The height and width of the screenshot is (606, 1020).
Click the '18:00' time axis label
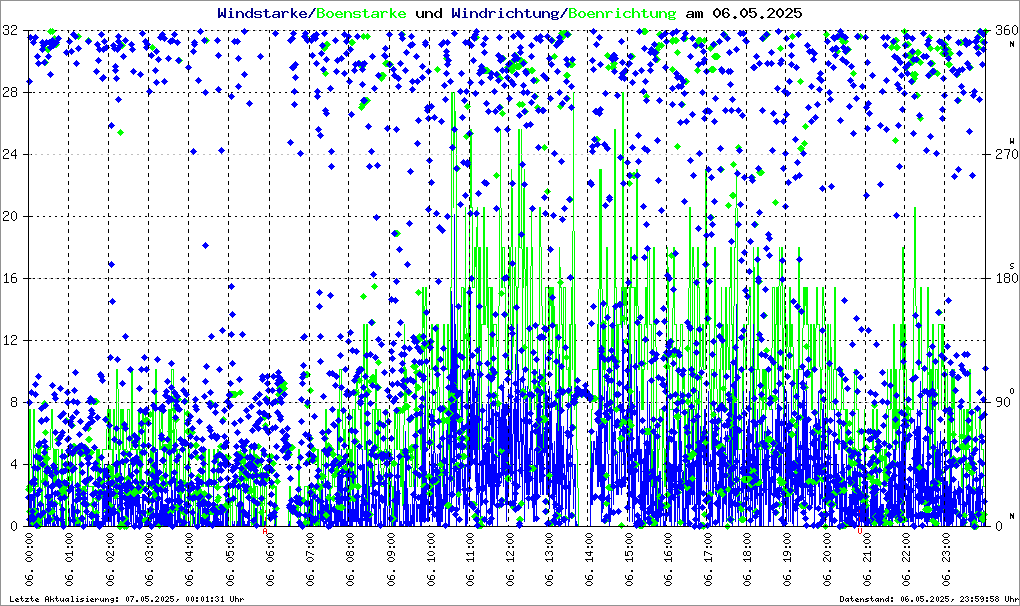coord(747,548)
